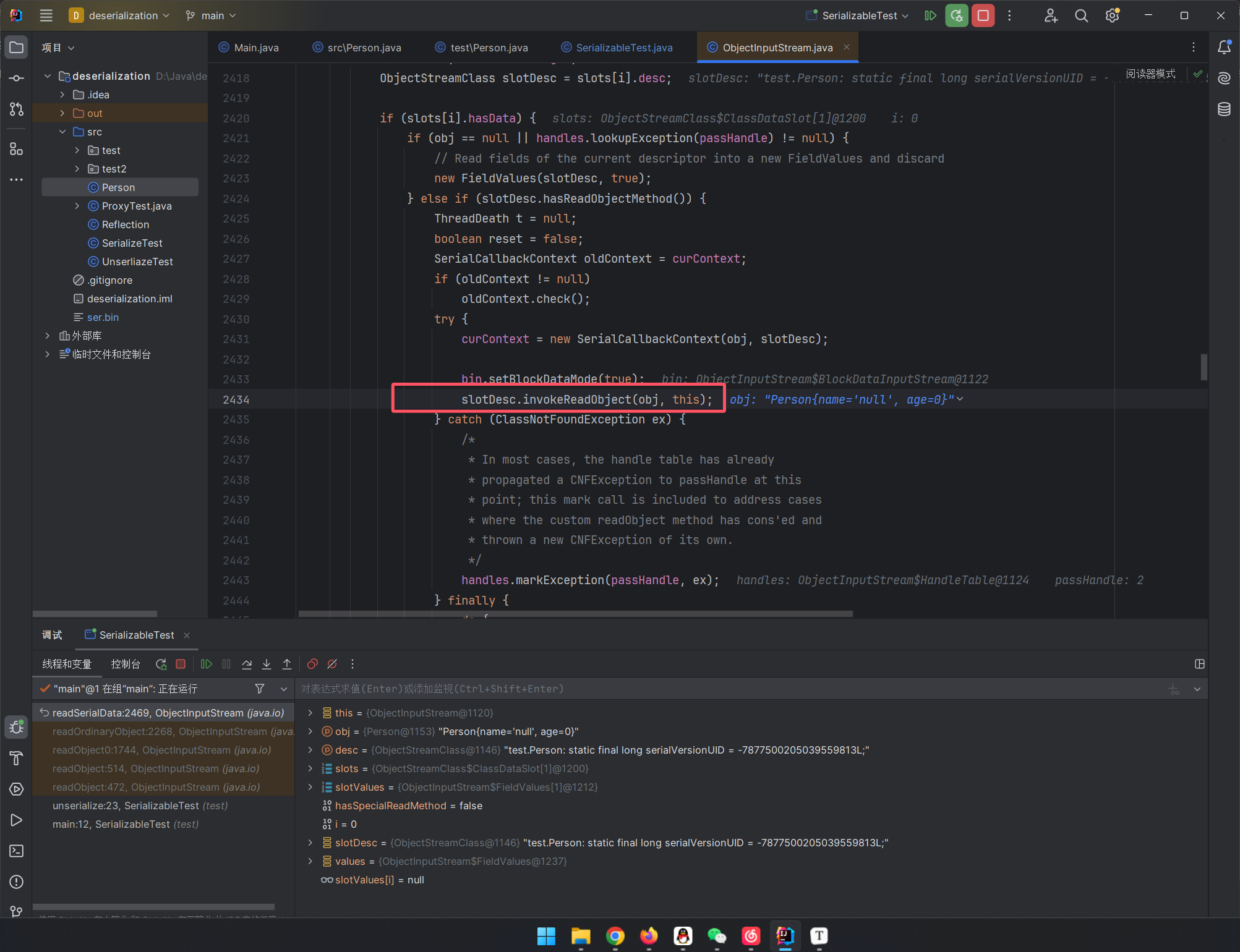Expand the slotValues variable
Screen dimensions: 1240x952
click(x=310, y=787)
